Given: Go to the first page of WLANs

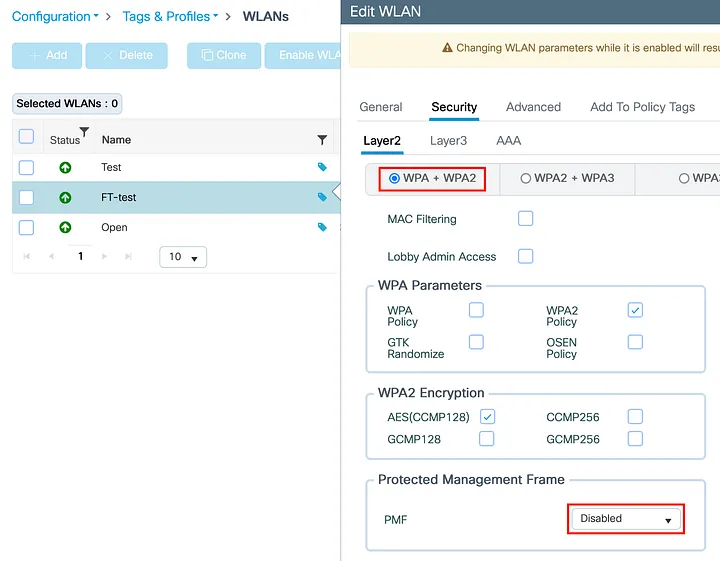Looking at the screenshot, I should coord(25,257).
